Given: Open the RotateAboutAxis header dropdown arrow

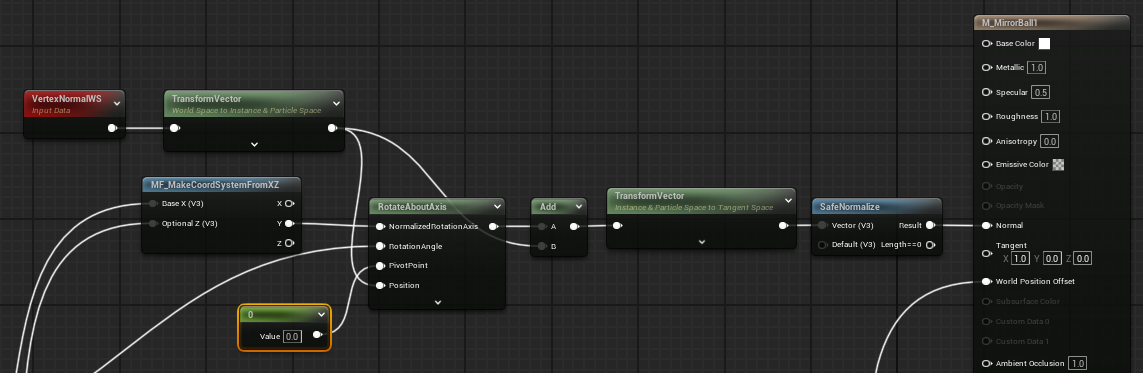Looking at the screenshot, I should tap(497, 207).
